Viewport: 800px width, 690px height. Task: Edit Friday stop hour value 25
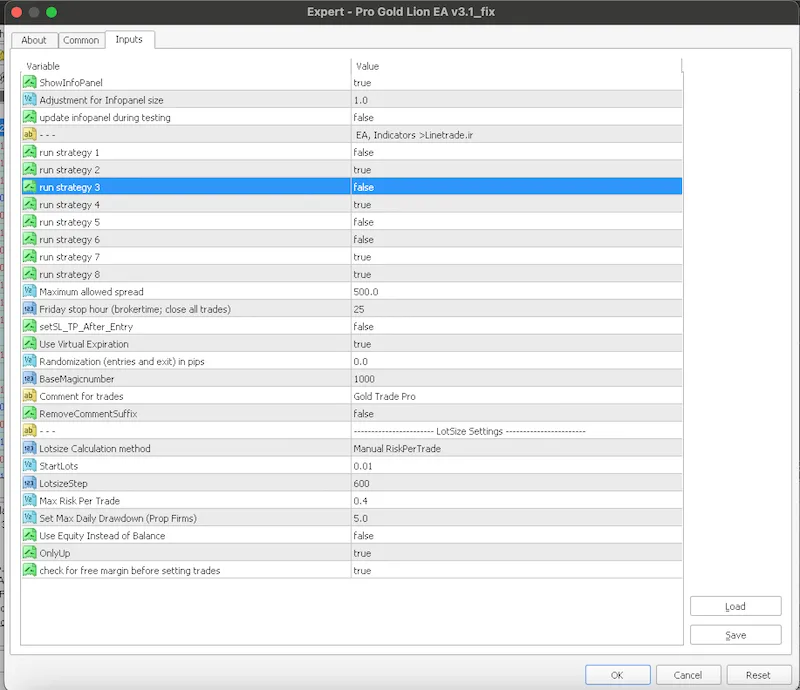(x=516, y=309)
